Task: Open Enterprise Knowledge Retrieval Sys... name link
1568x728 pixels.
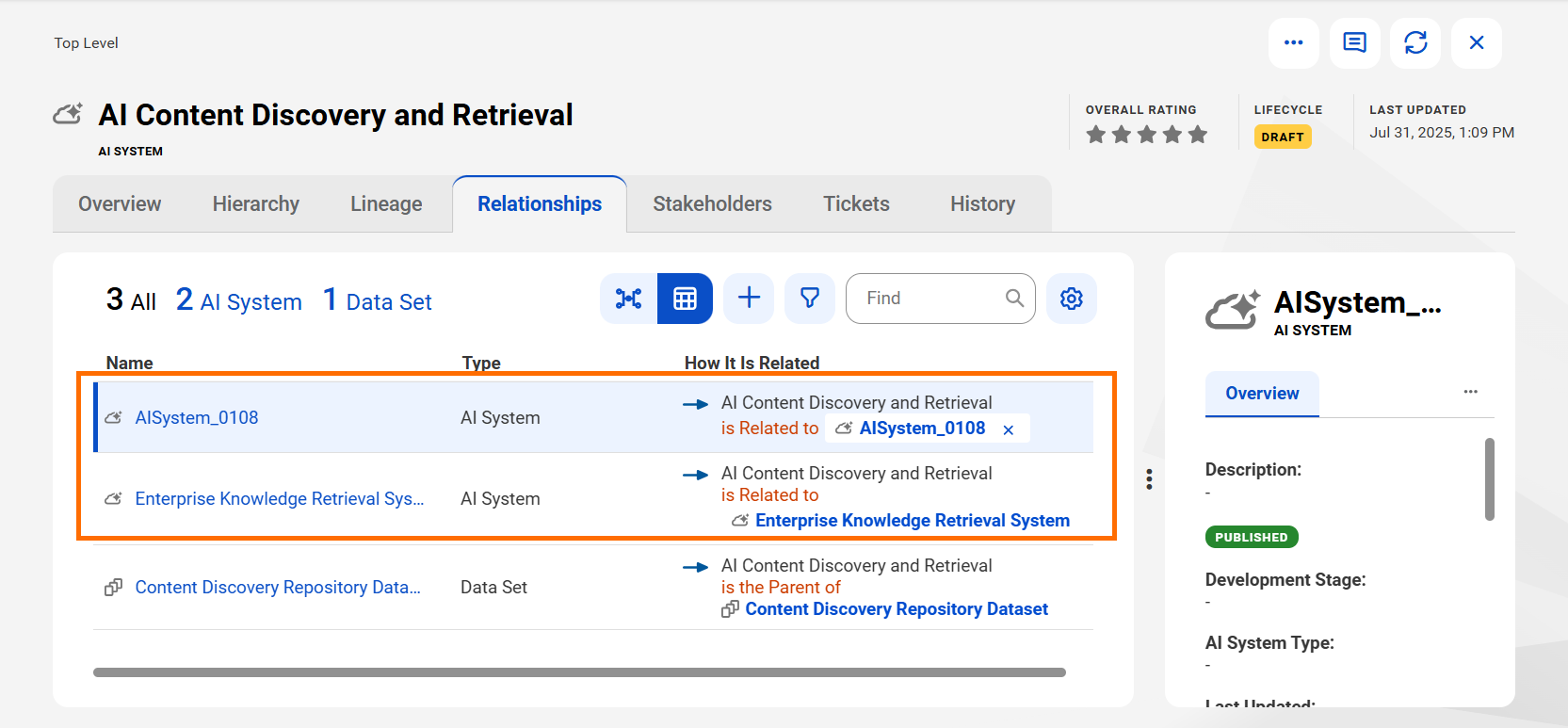Action: tap(280, 498)
